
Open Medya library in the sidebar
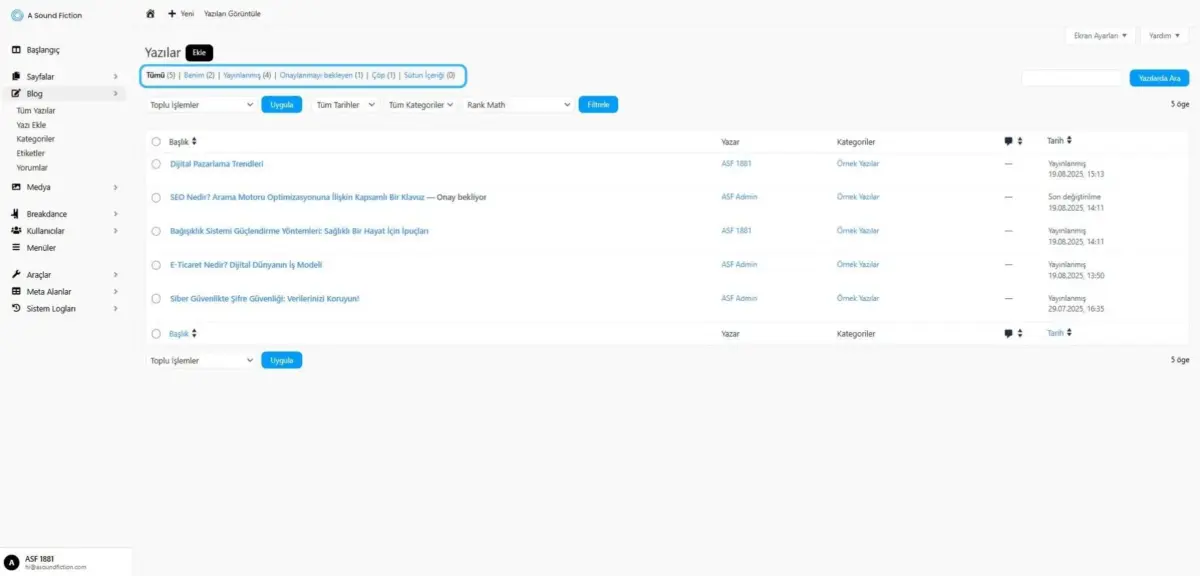pyautogui.click(x=38, y=187)
